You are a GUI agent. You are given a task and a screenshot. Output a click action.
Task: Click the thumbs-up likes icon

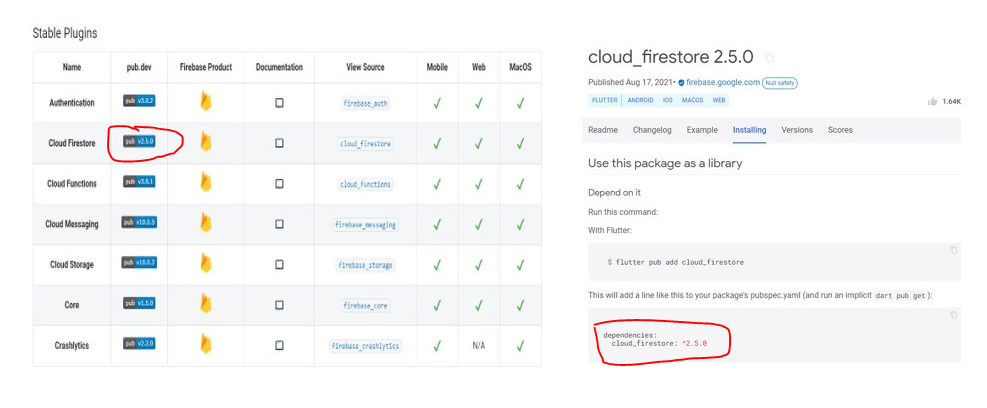(x=933, y=101)
